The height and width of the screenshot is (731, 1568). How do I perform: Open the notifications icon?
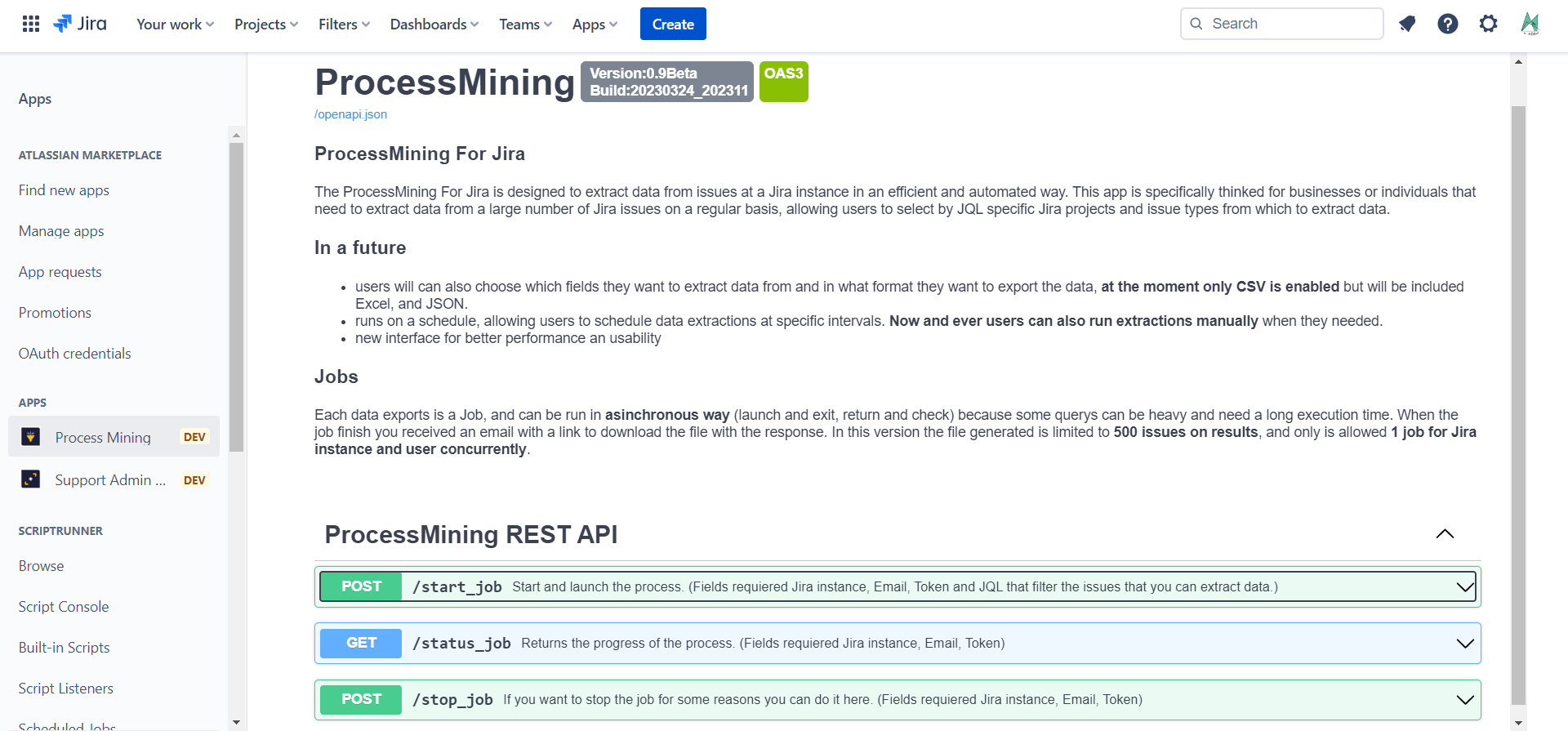click(1406, 24)
